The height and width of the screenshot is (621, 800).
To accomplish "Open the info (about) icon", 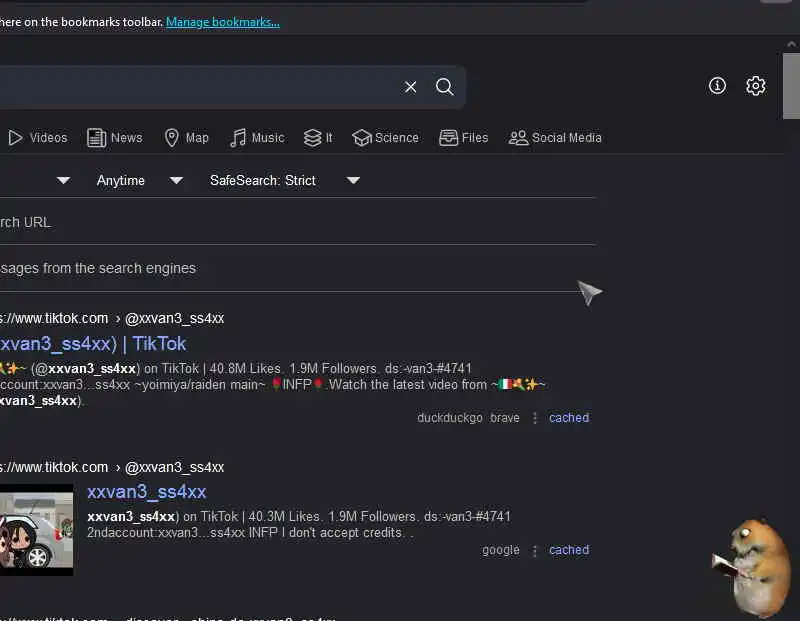I will pos(717,86).
